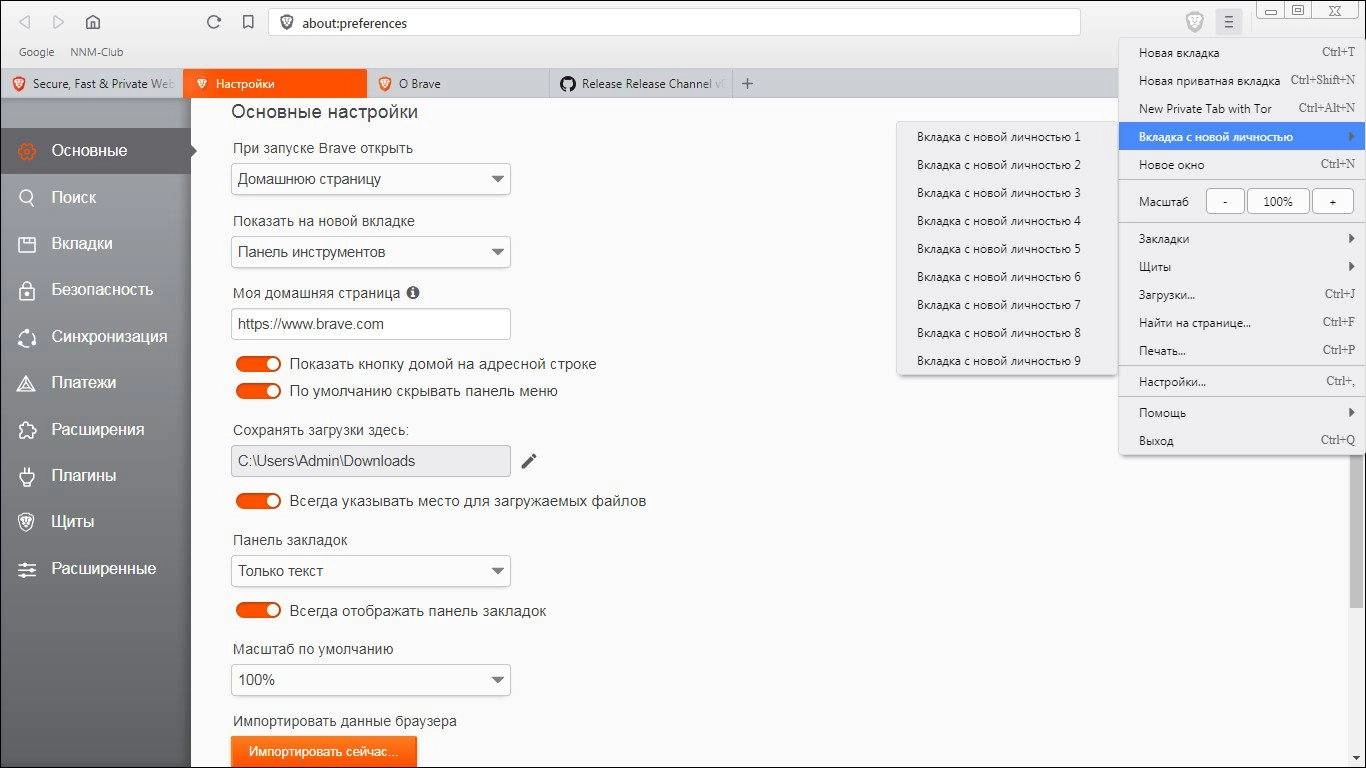
Task: Click Импортировать сейчас... button
Action: point(323,752)
